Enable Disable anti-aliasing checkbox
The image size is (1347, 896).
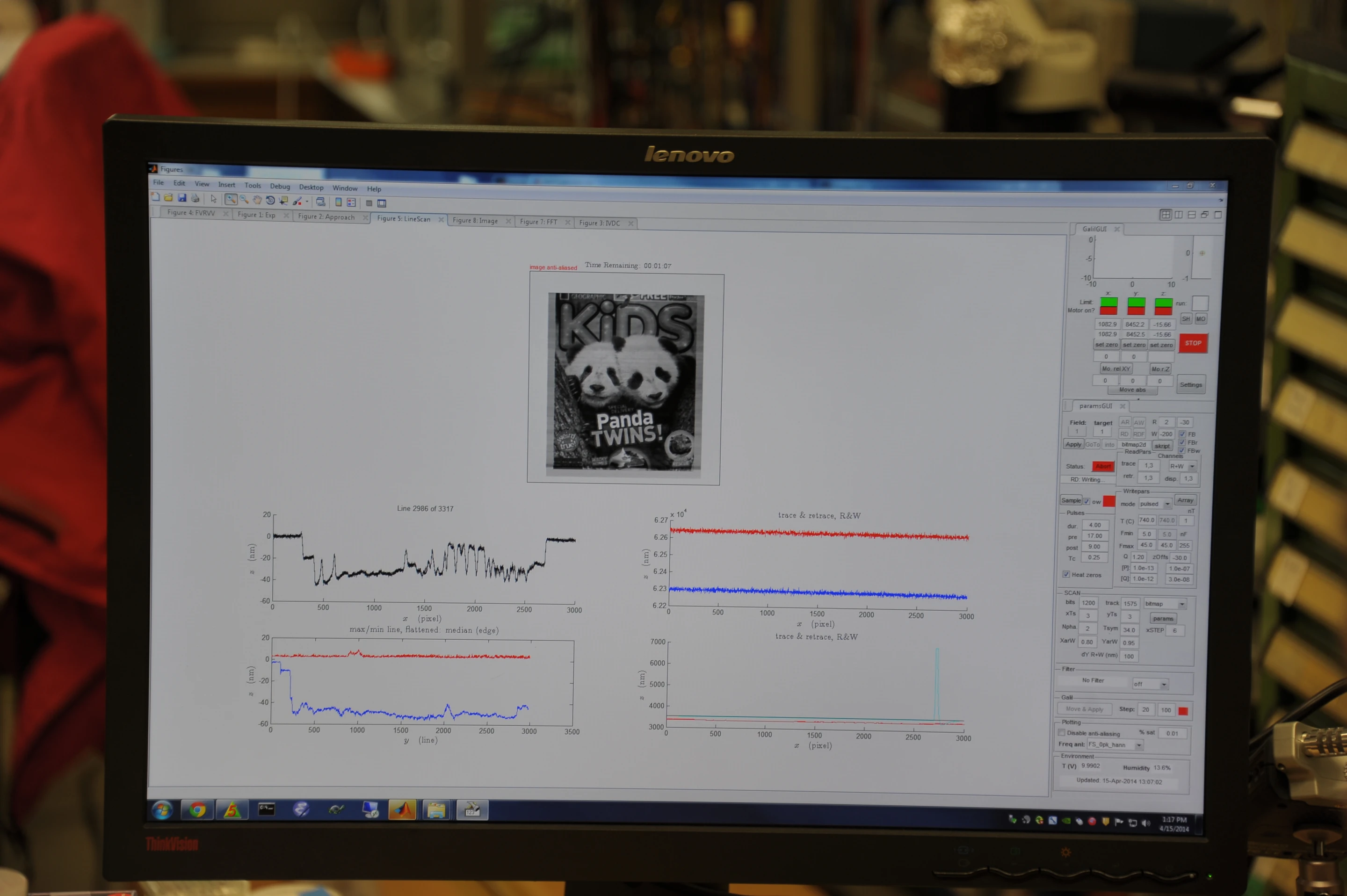point(1061,733)
